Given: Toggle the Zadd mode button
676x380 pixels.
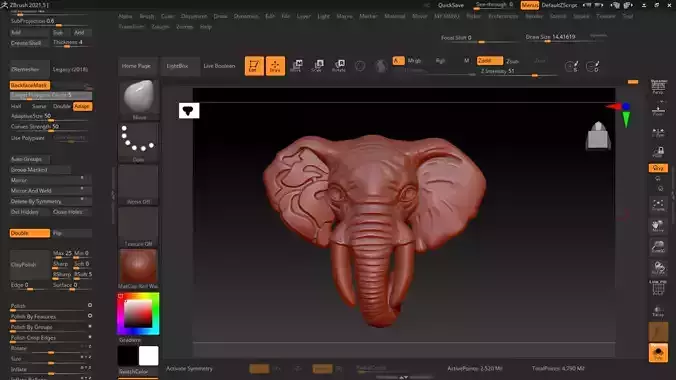Looking at the screenshot, I should 490,61.
